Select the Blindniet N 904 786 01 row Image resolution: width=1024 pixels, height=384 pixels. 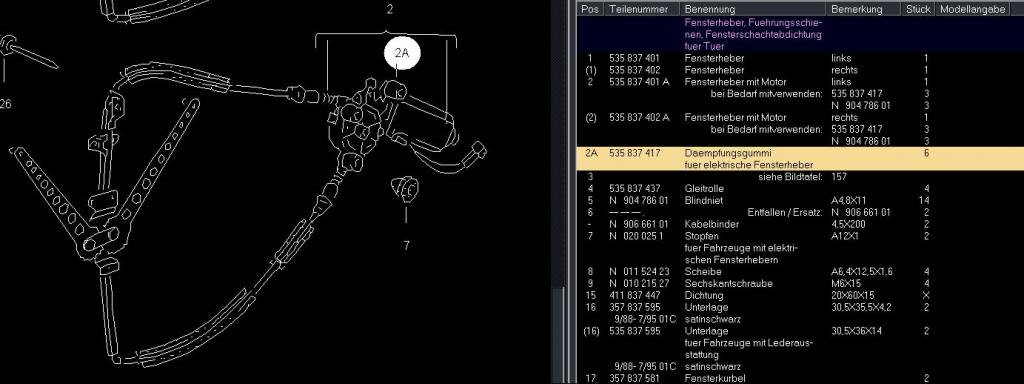tap(800, 200)
